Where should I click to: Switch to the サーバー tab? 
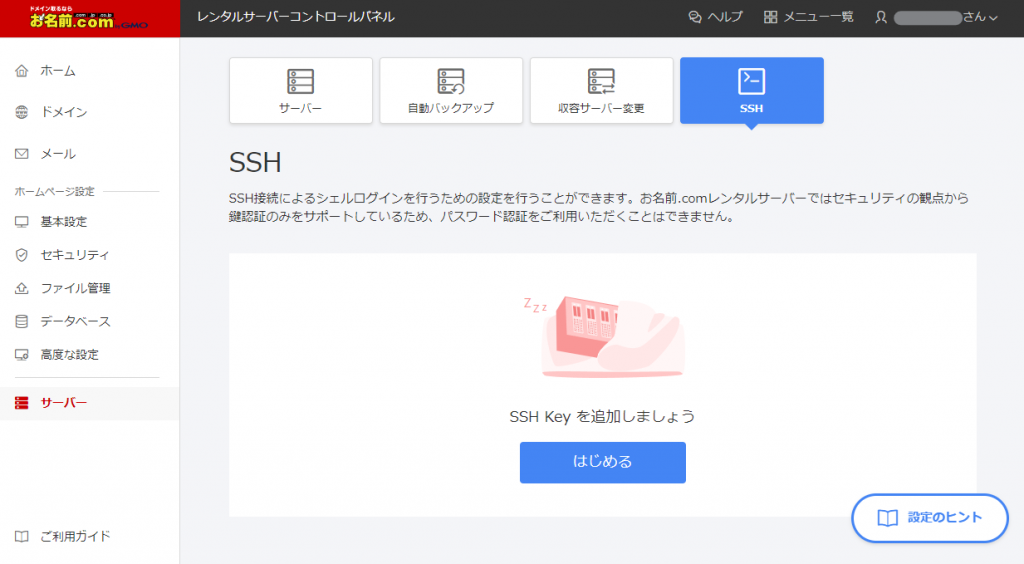(301, 90)
